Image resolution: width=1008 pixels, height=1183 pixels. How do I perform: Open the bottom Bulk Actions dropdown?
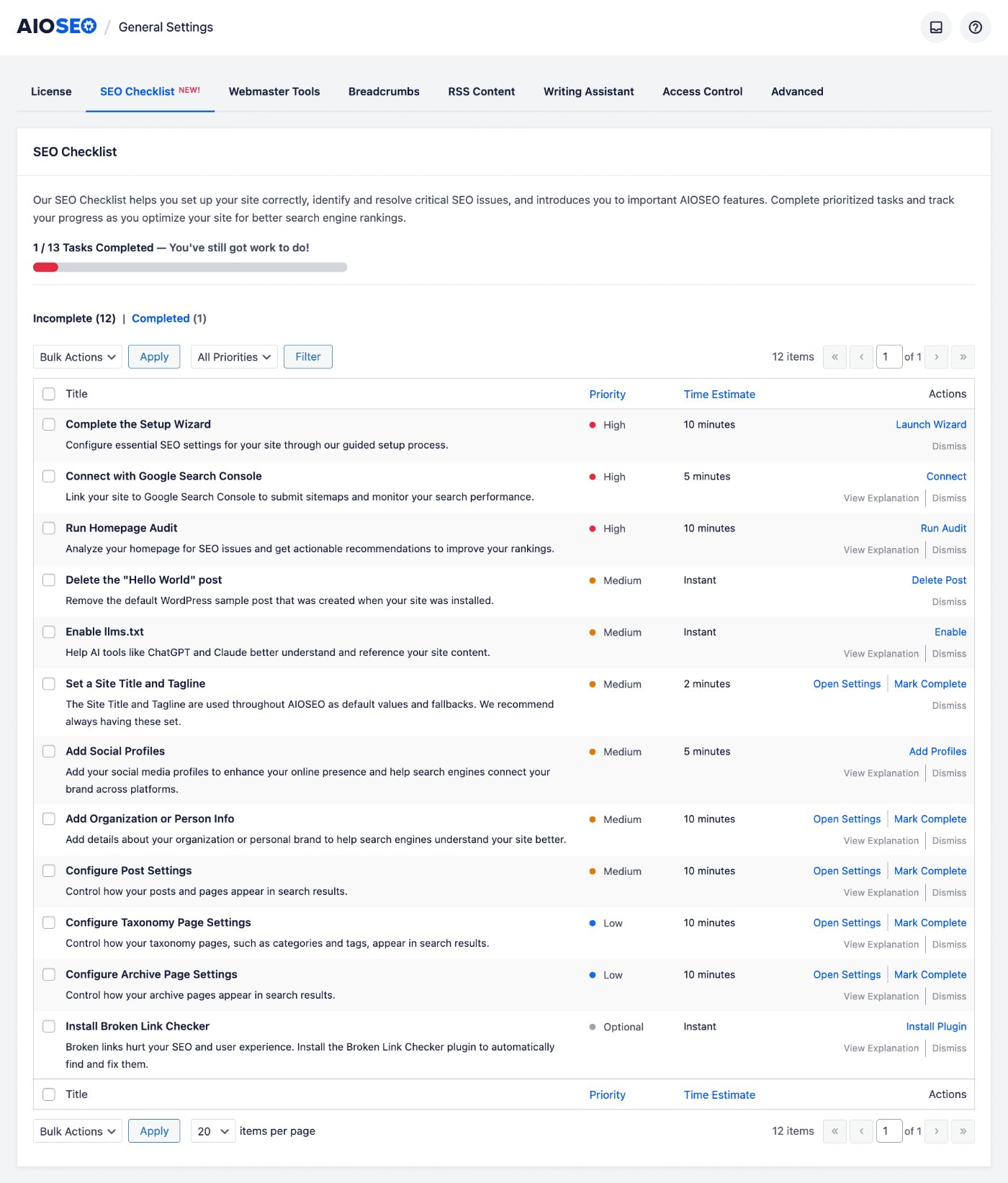pyautogui.click(x=78, y=1131)
